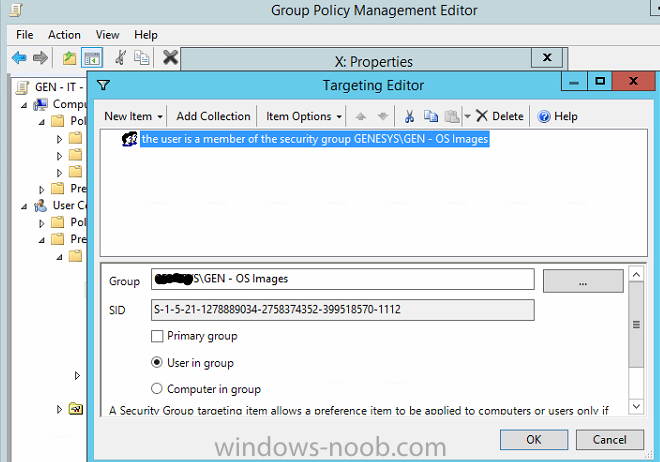Click the paste icon in Targeting Editor toolbar
The image size is (660, 462).
pos(451,116)
